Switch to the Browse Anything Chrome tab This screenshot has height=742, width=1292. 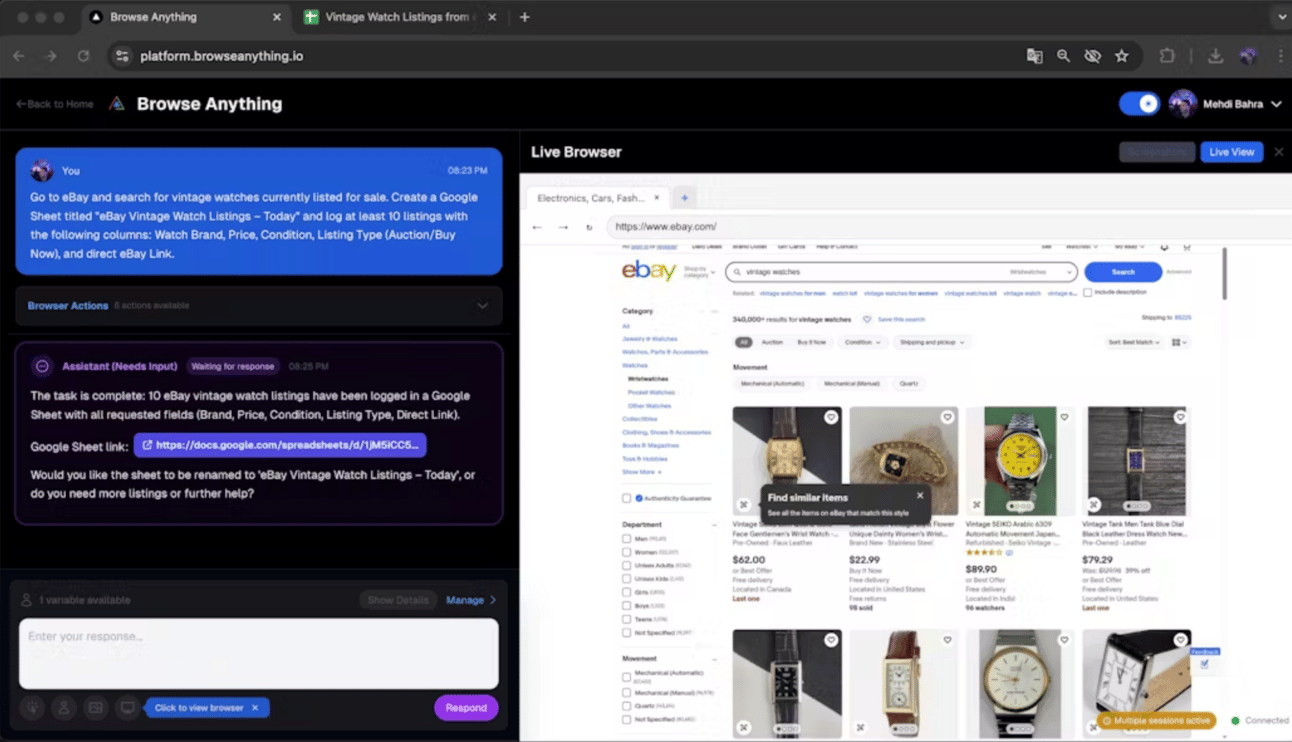click(186, 17)
